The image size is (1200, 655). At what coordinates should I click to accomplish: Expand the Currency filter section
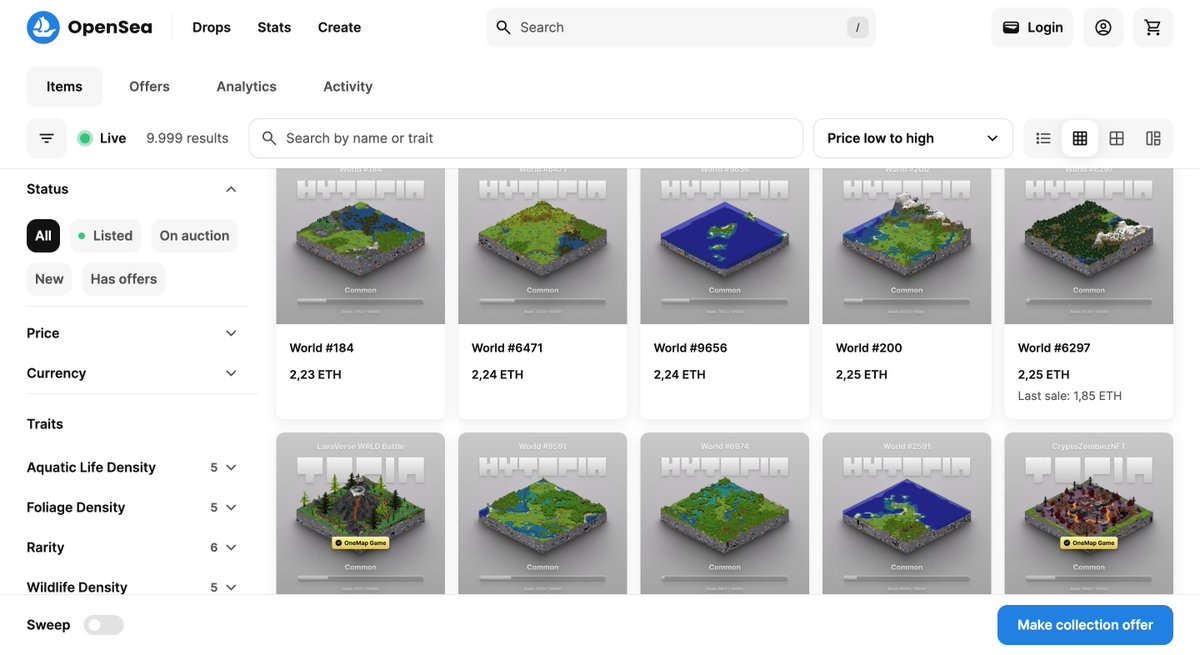(x=133, y=373)
